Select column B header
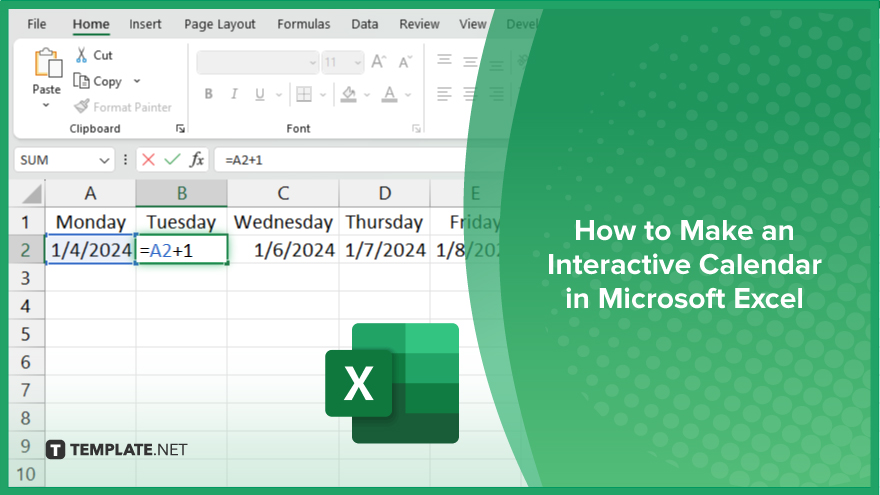The width and height of the screenshot is (880, 495). [181, 194]
